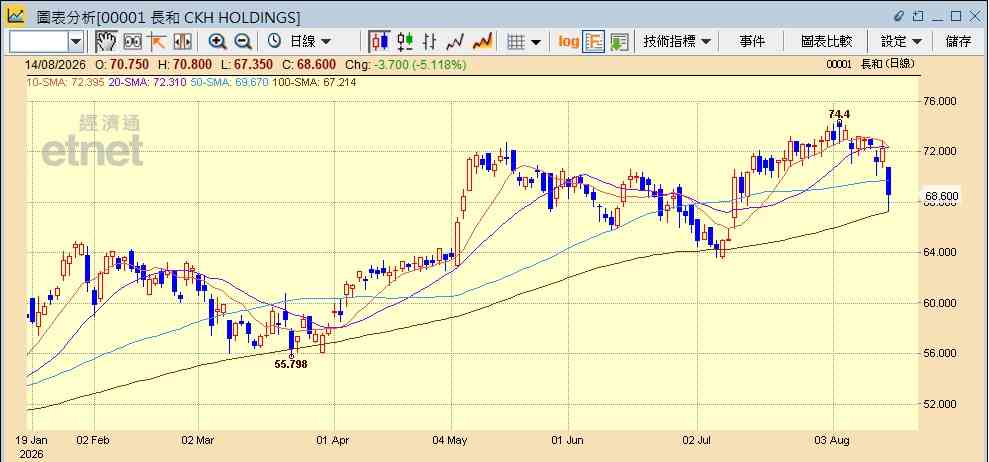Click the 100-SMA: 67.214 legend text
The width and height of the screenshot is (989, 462).
click(x=314, y=82)
